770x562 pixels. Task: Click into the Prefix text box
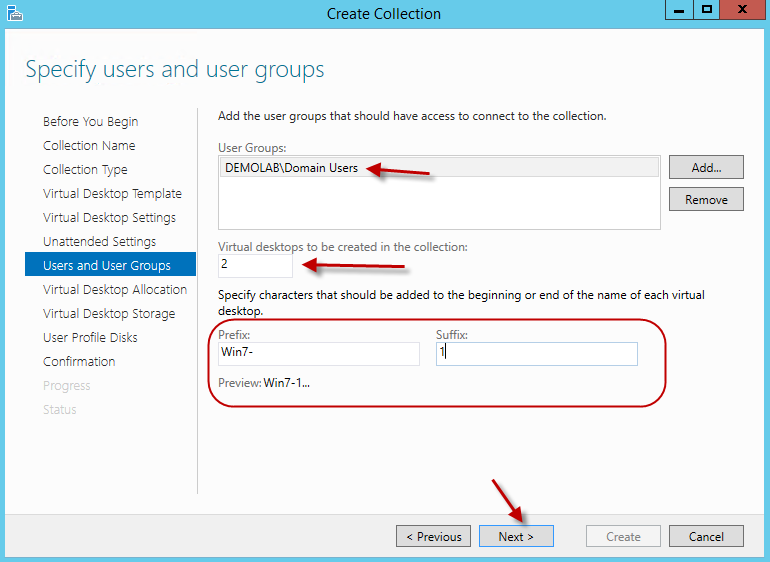pyautogui.click(x=319, y=354)
